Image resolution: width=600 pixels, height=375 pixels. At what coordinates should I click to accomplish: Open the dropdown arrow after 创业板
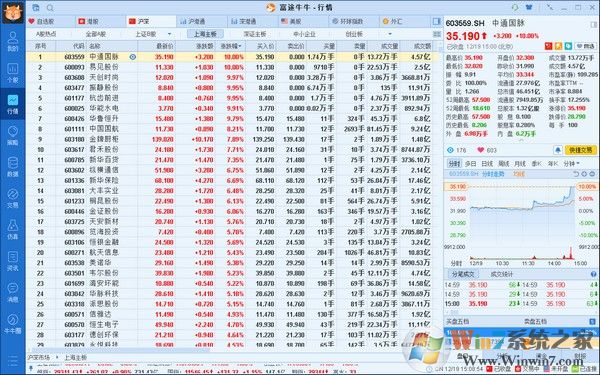(390, 34)
